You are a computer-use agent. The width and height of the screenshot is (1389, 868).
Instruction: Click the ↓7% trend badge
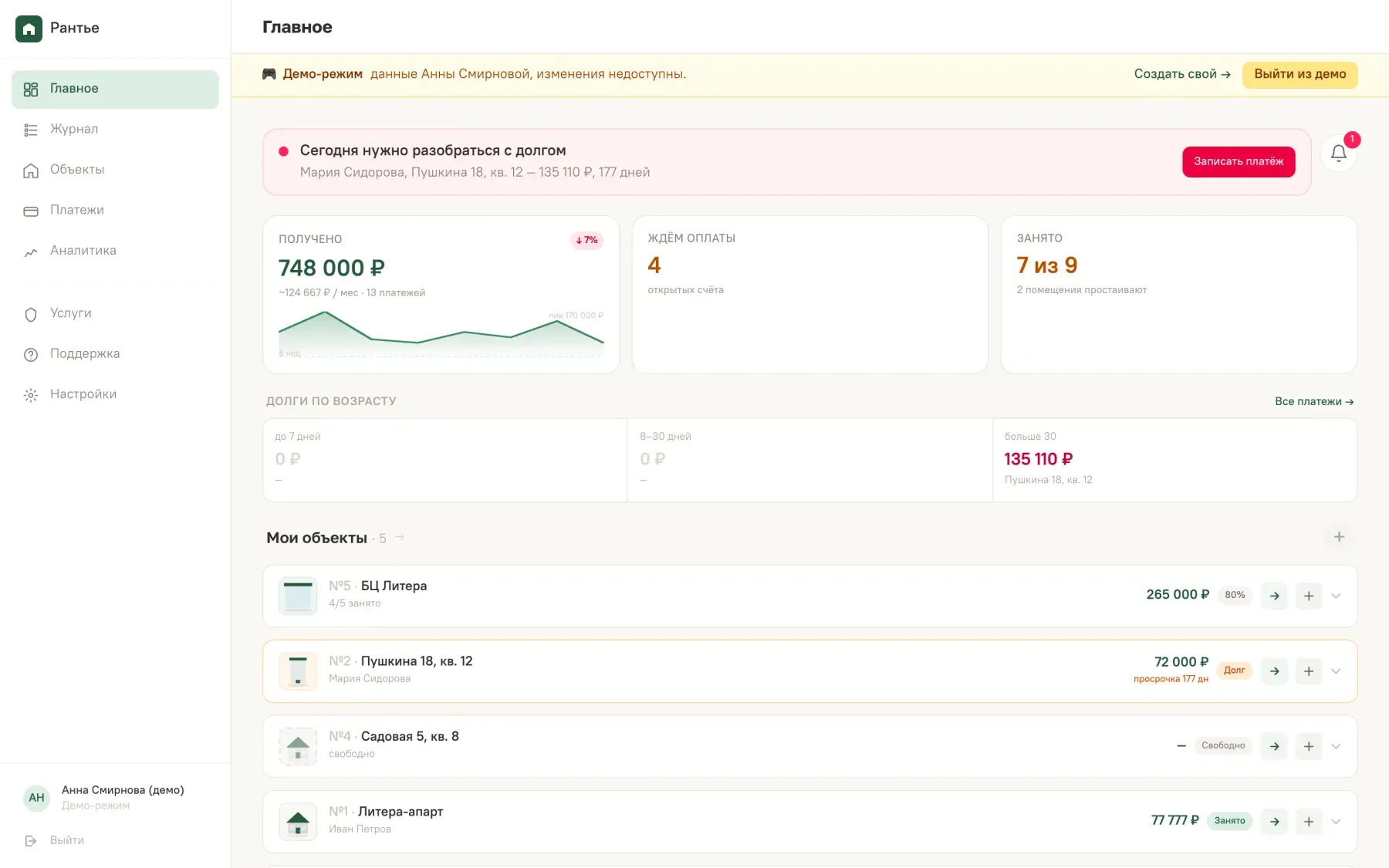point(586,240)
